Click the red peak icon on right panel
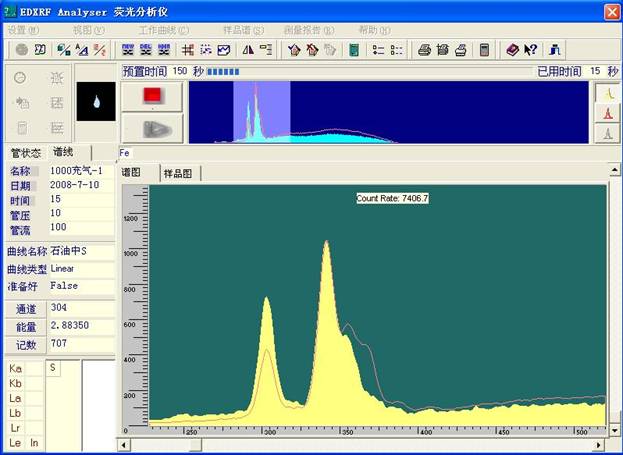Image resolution: width=623 pixels, height=455 pixels. (x=606, y=113)
